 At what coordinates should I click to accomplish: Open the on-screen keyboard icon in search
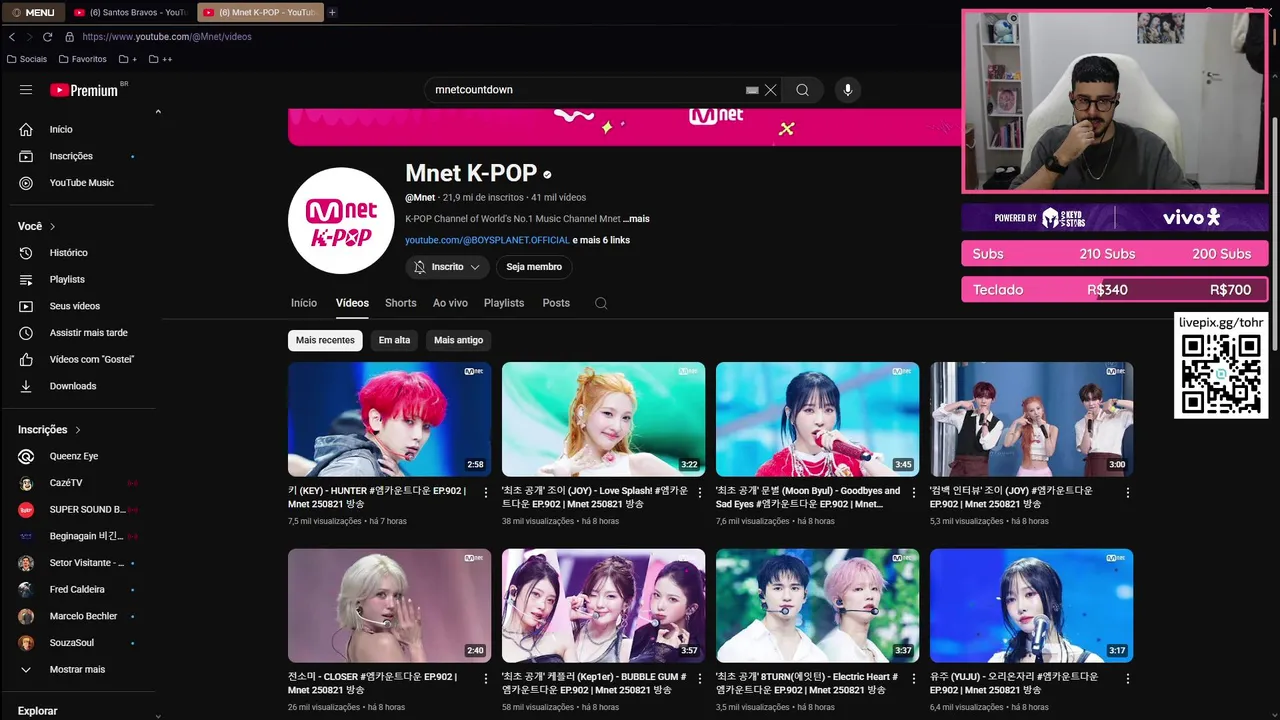tap(752, 90)
